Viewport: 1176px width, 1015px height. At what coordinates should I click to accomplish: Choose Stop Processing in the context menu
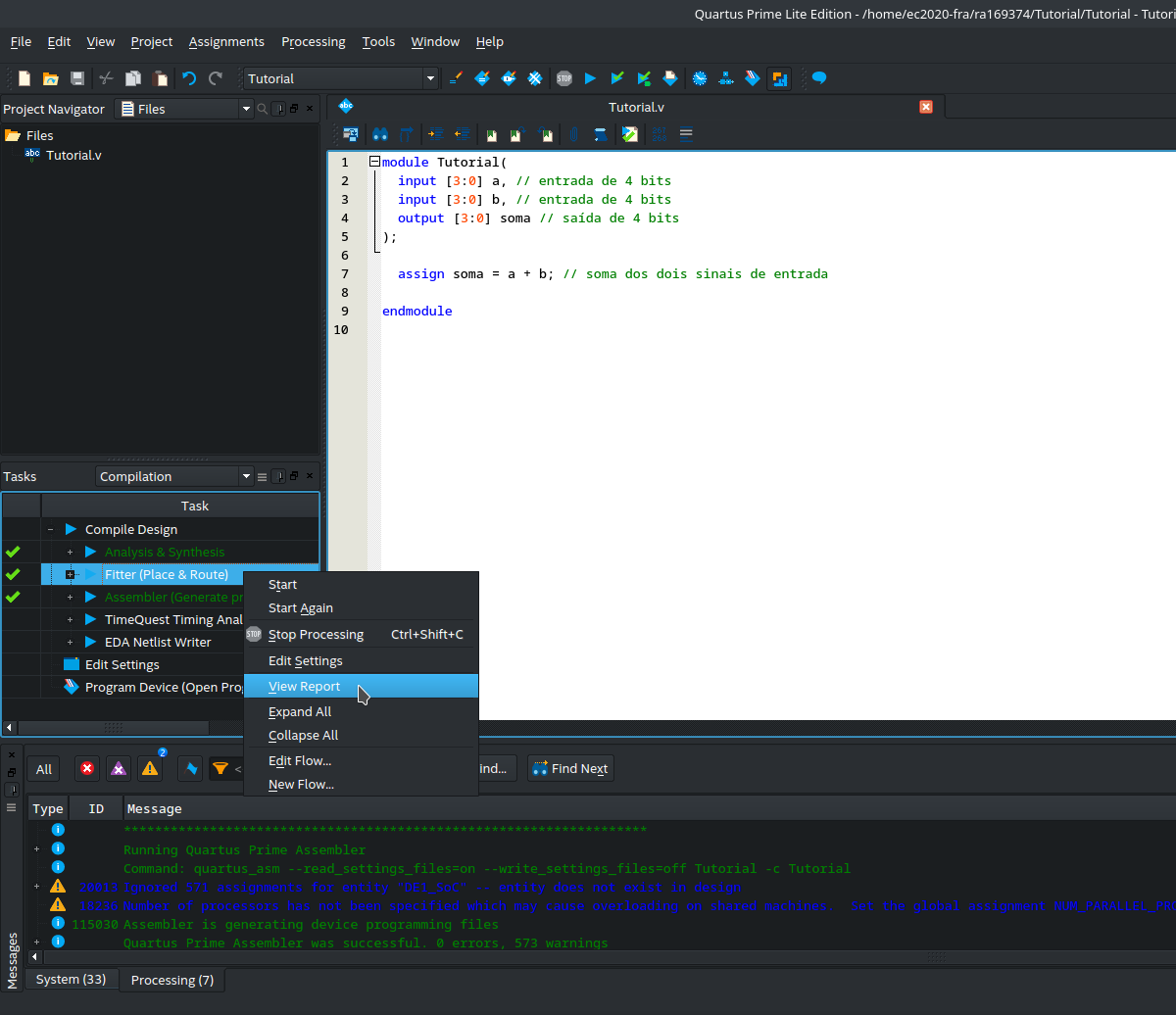coord(361,635)
